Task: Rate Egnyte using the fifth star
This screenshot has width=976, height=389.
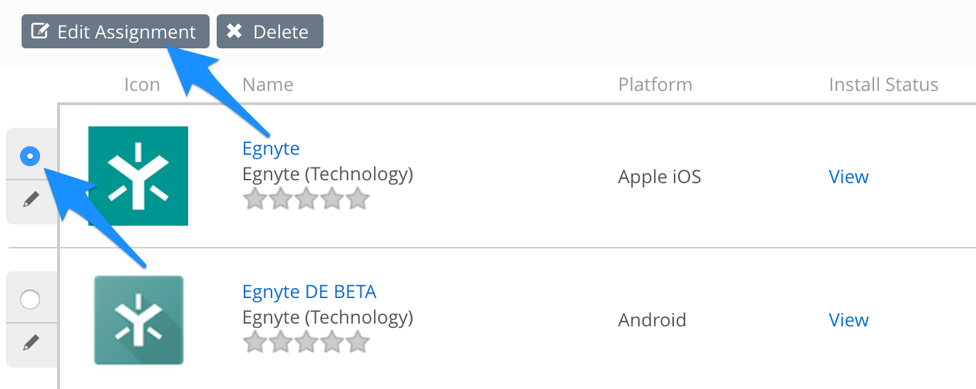Action: (x=358, y=199)
